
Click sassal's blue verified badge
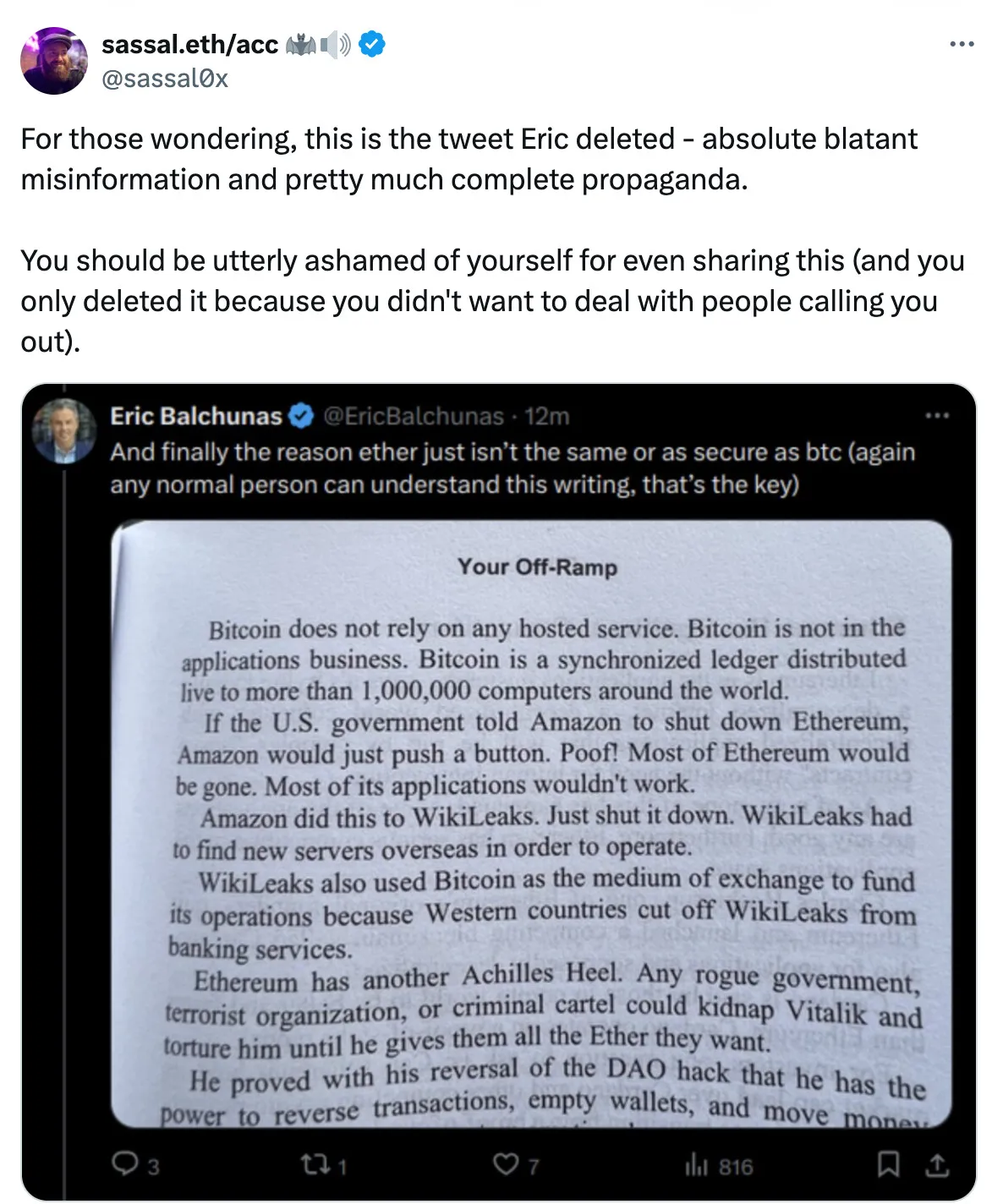pyautogui.click(x=372, y=44)
